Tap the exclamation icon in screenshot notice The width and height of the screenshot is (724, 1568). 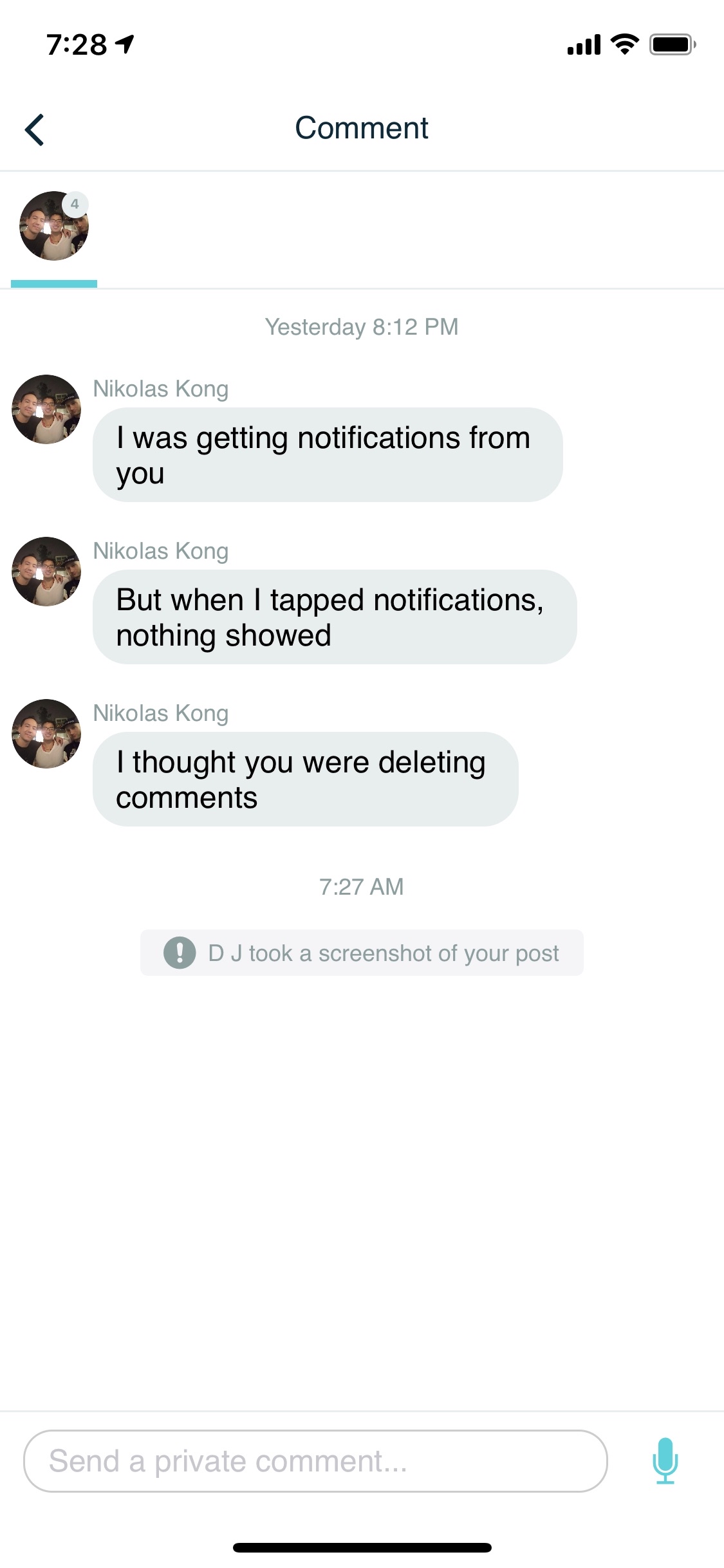coord(180,953)
